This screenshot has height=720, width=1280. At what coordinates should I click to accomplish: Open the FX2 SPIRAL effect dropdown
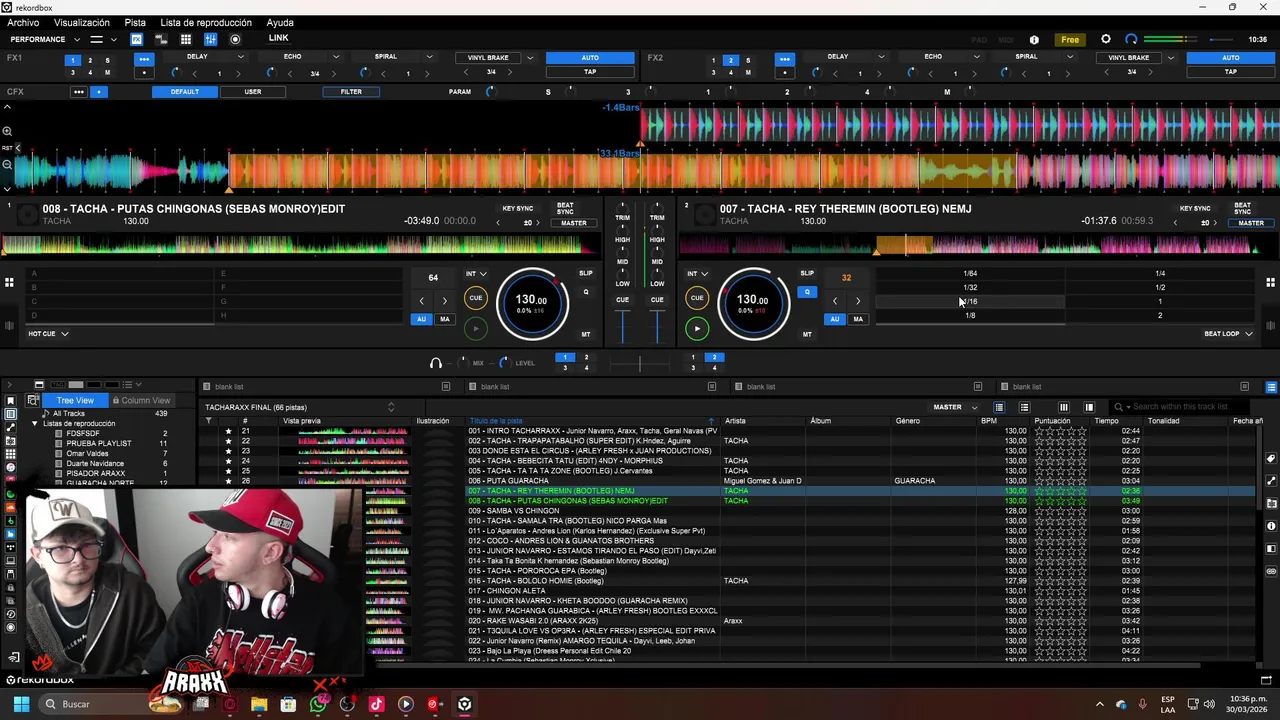click(x=1069, y=57)
